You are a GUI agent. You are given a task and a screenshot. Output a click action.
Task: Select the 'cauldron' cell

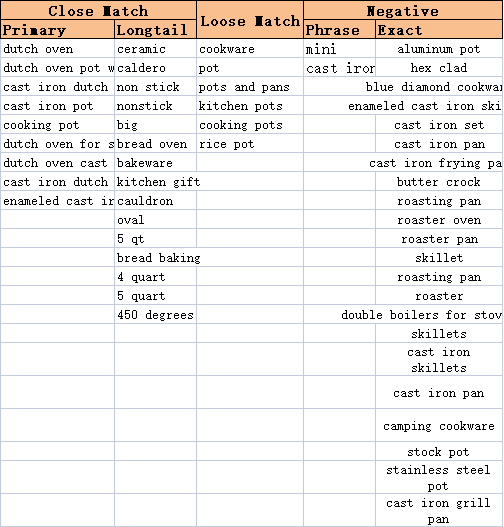point(156,201)
